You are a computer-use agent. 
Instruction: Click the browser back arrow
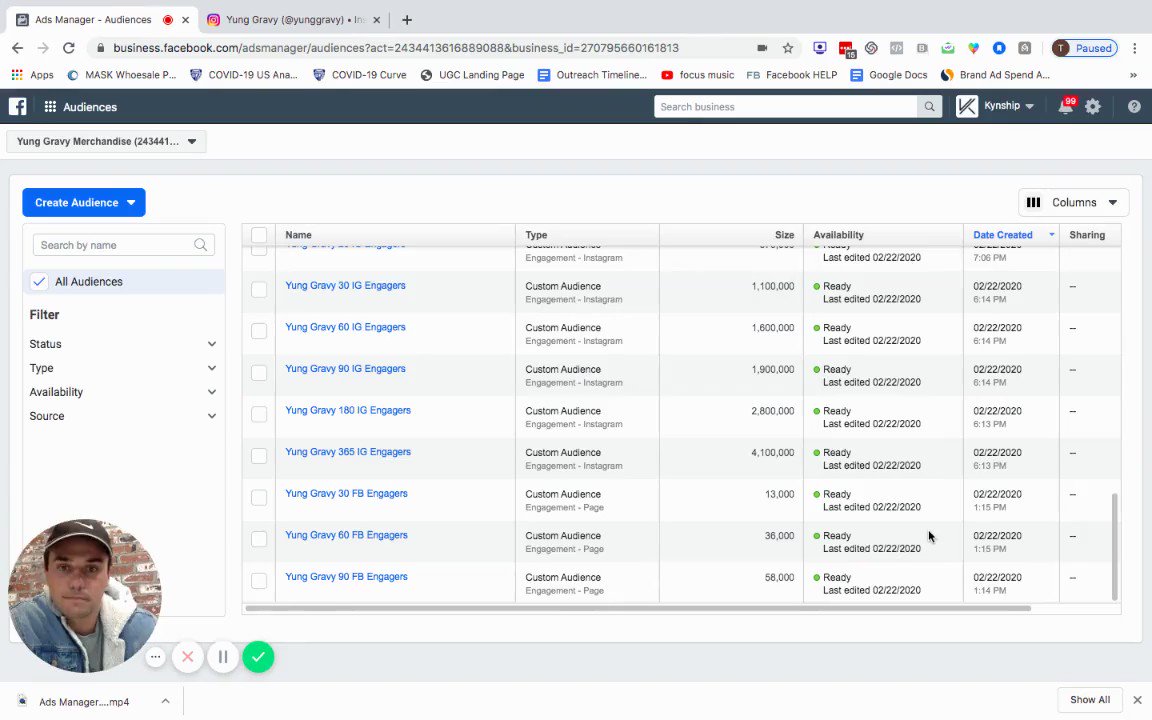tap(18, 48)
